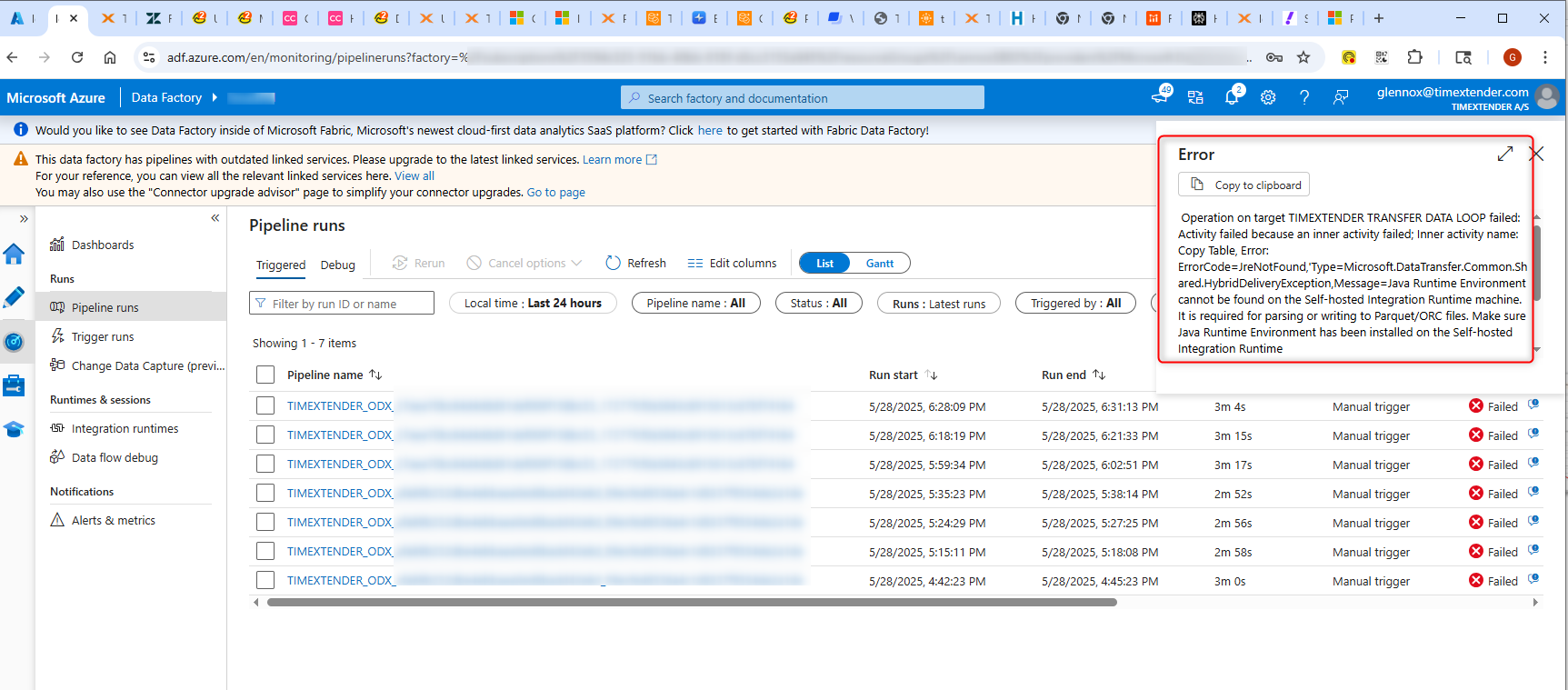This screenshot has height=690, width=1568.
Task: Follow the Learn more link in the warning banner
Action: [619, 159]
